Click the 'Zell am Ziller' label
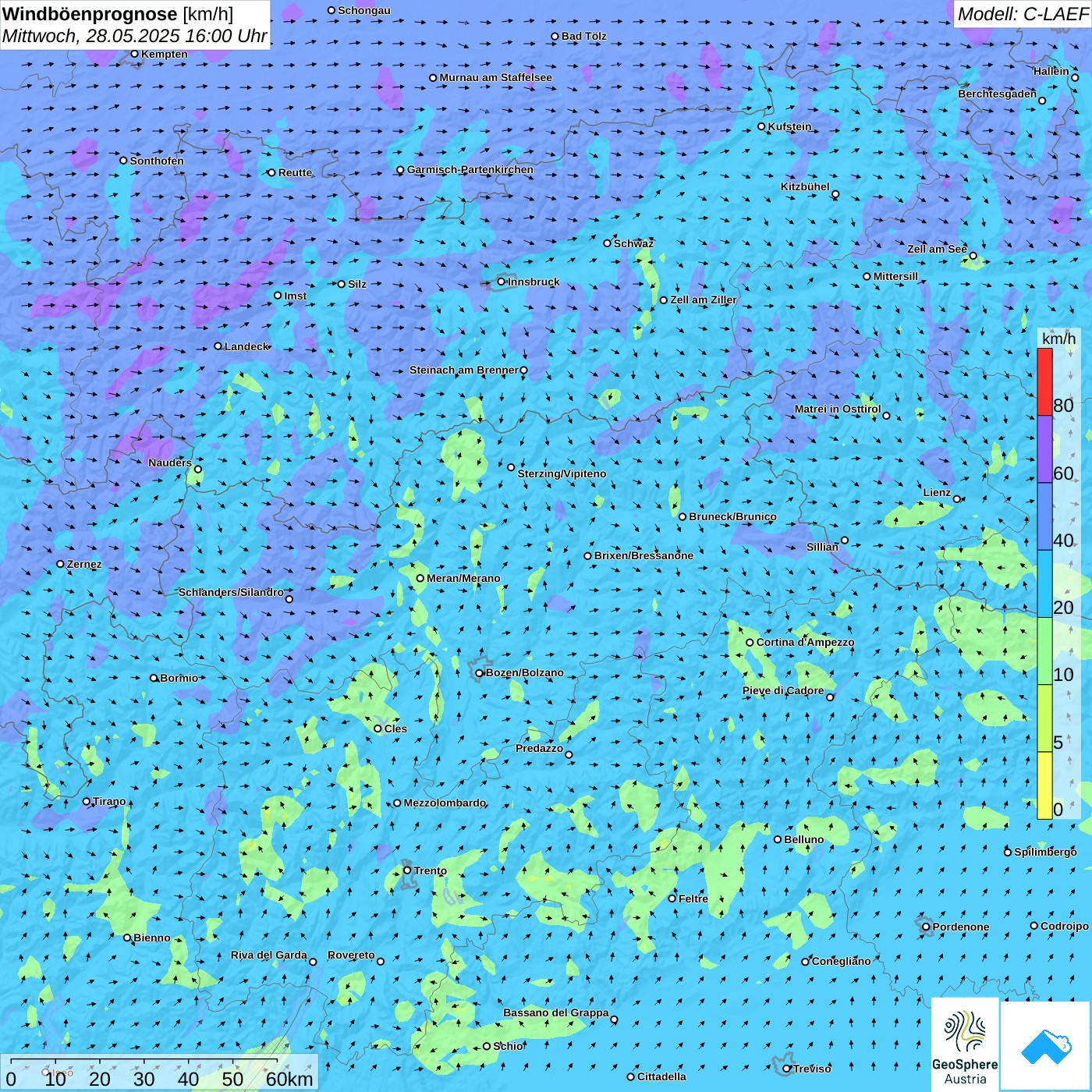Viewport: 1092px width, 1092px height. (x=704, y=300)
